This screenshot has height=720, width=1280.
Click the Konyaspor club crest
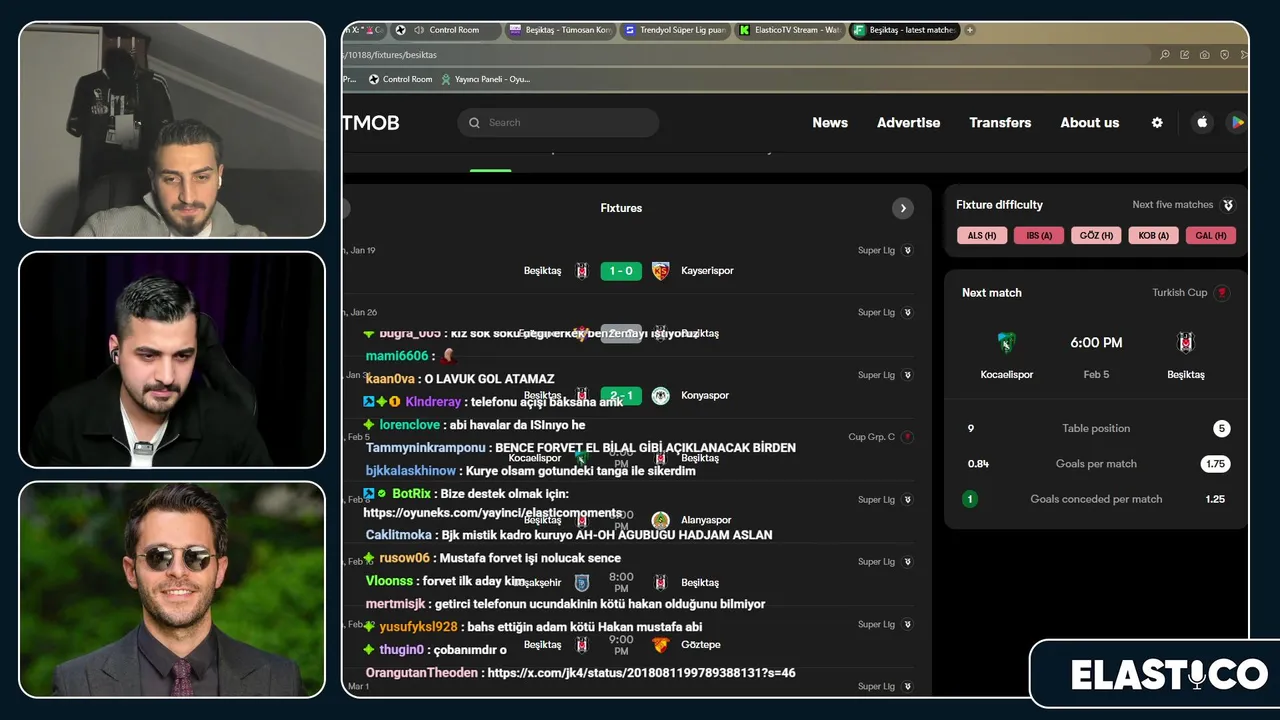(660, 395)
